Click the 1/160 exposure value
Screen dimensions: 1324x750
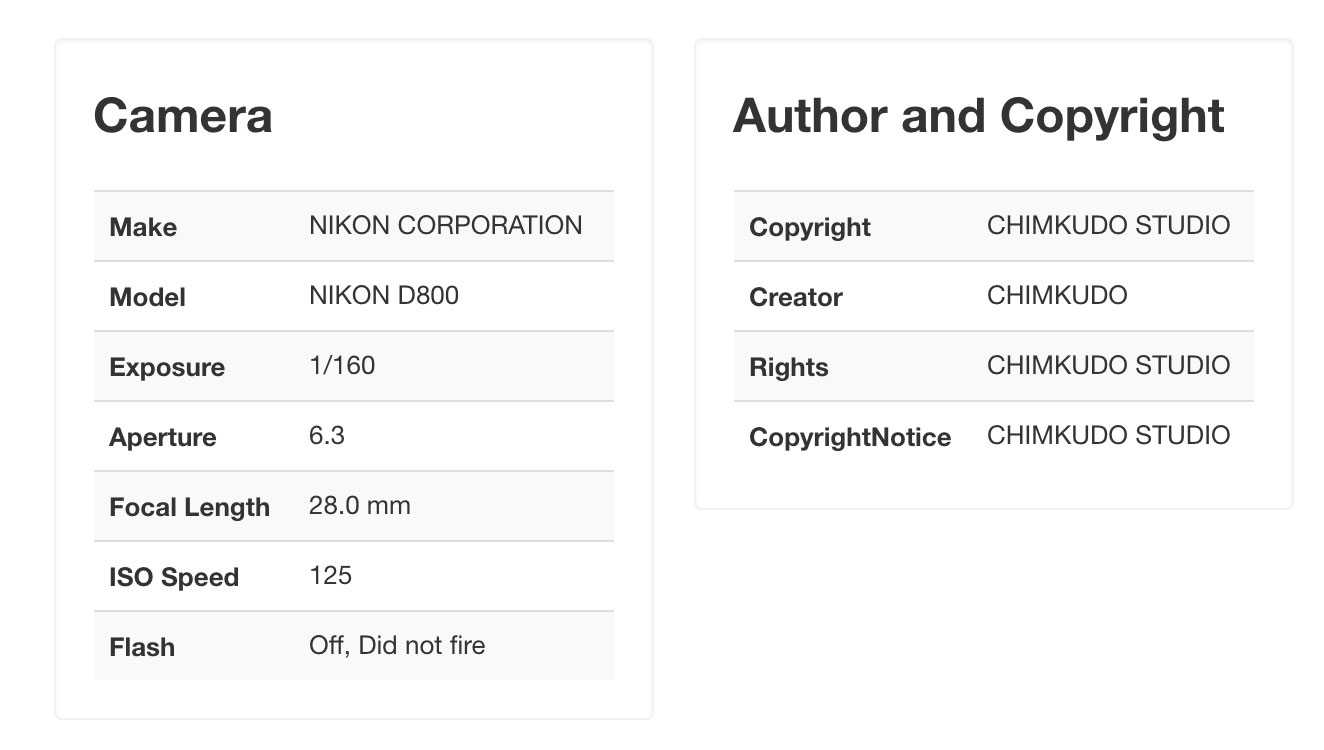tap(342, 365)
